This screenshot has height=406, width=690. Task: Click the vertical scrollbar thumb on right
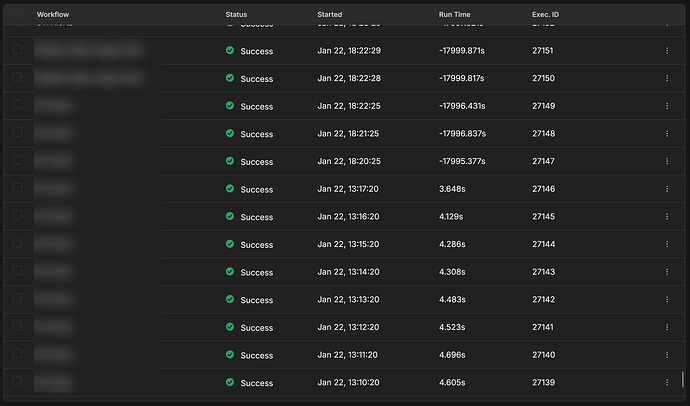[x=684, y=380]
